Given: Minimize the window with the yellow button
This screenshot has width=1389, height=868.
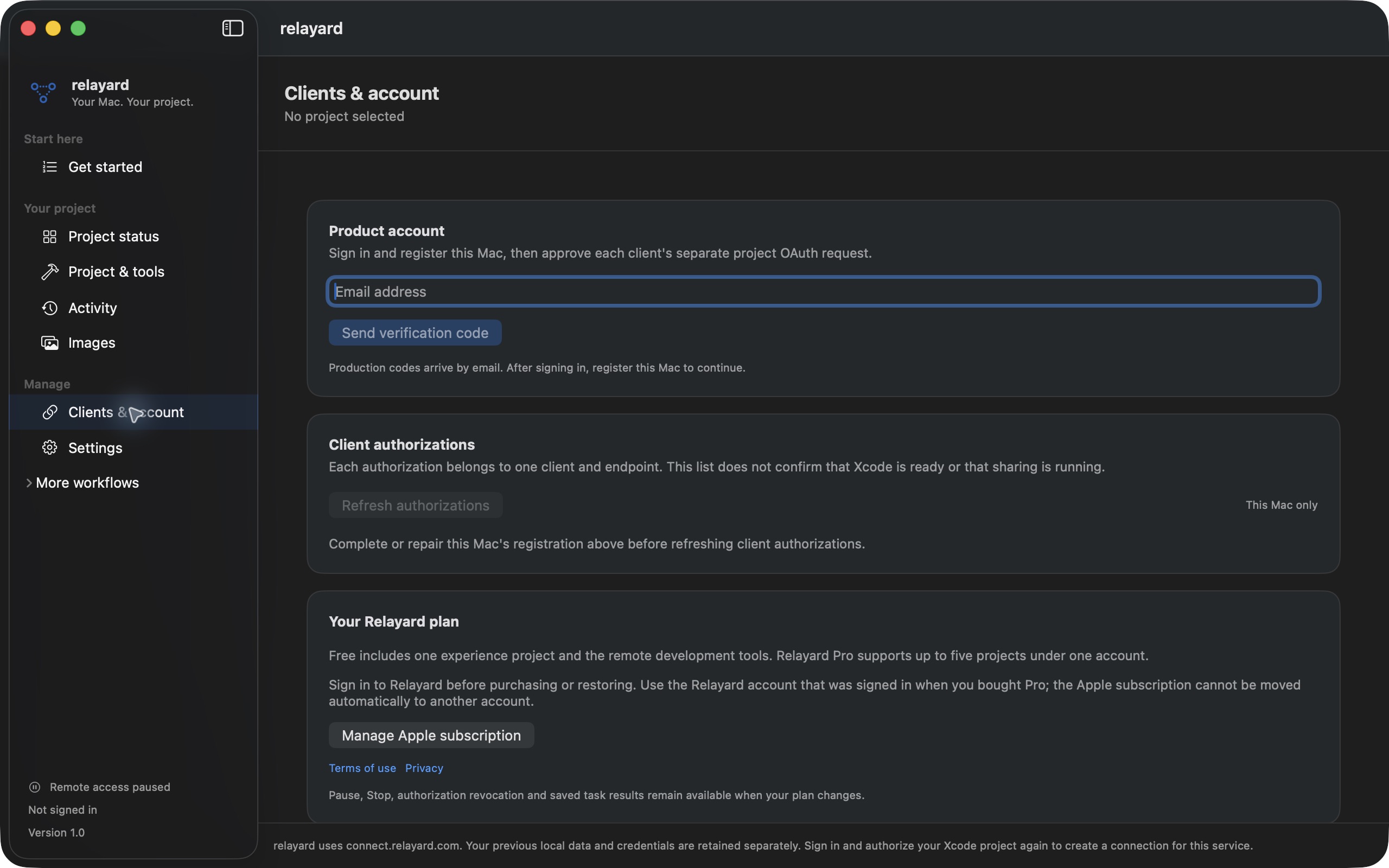Looking at the screenshot, I should [53, 28].
